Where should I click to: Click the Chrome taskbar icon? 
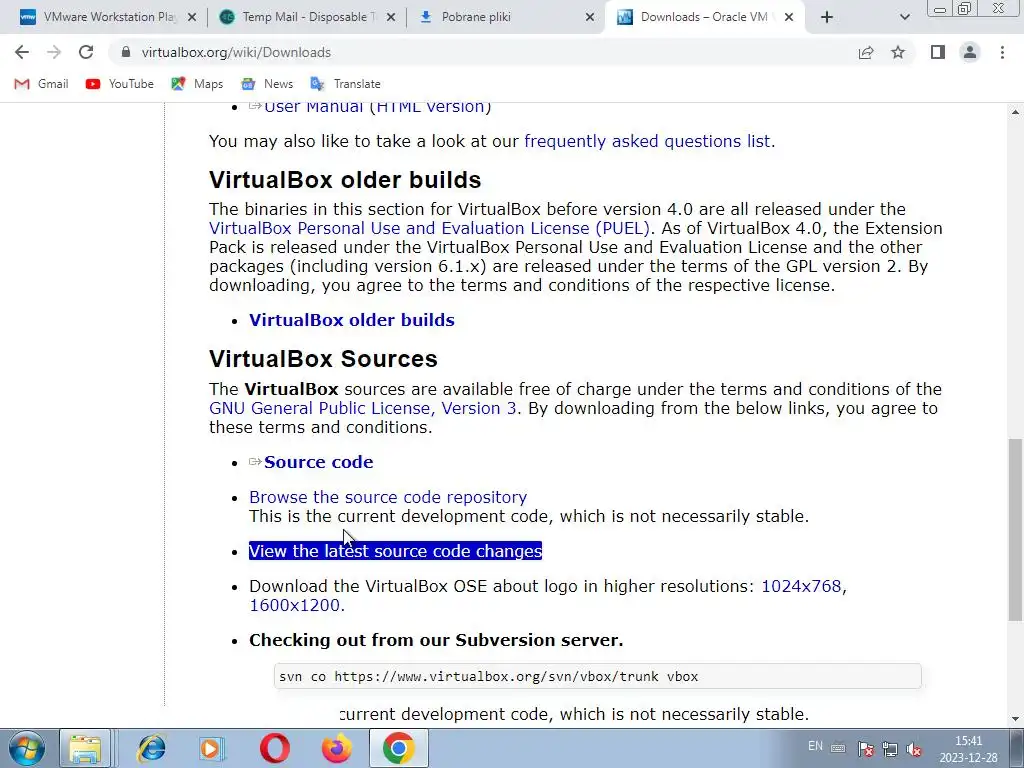(x=398, y=748)
